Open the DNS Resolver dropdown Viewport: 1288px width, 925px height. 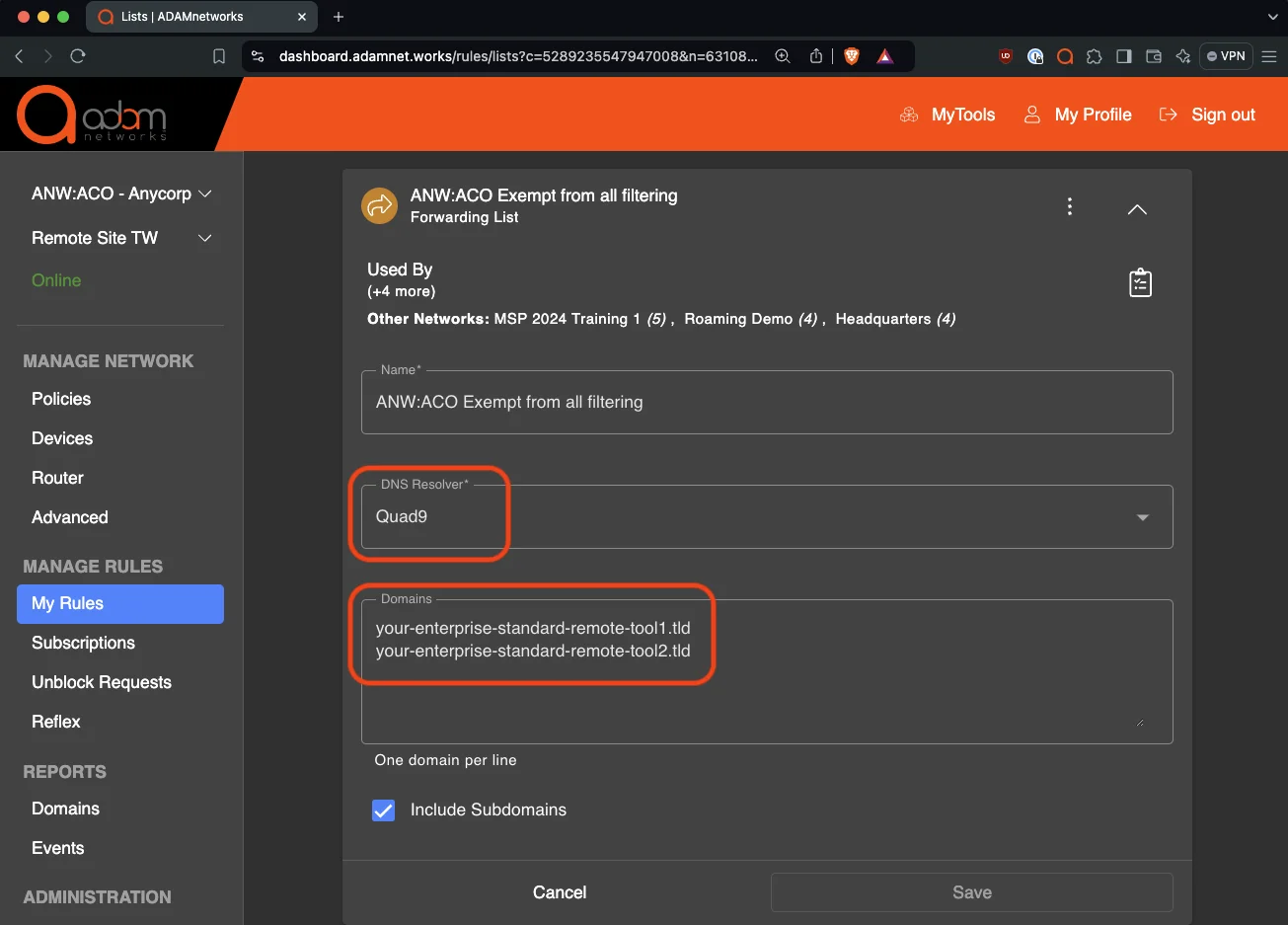click(x=767, y=516)
